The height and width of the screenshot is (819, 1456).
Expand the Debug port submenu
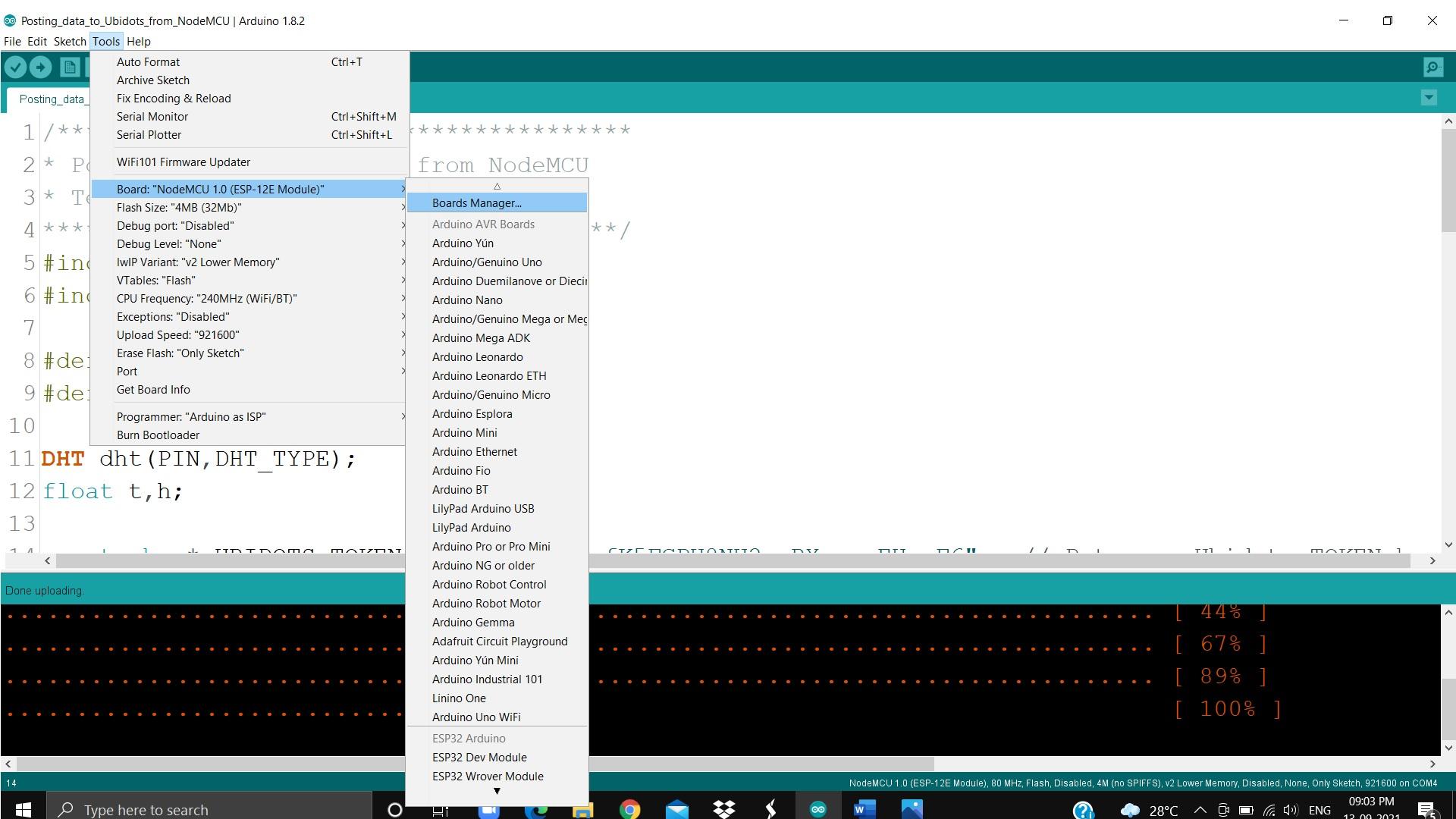(x=249, y=226)
